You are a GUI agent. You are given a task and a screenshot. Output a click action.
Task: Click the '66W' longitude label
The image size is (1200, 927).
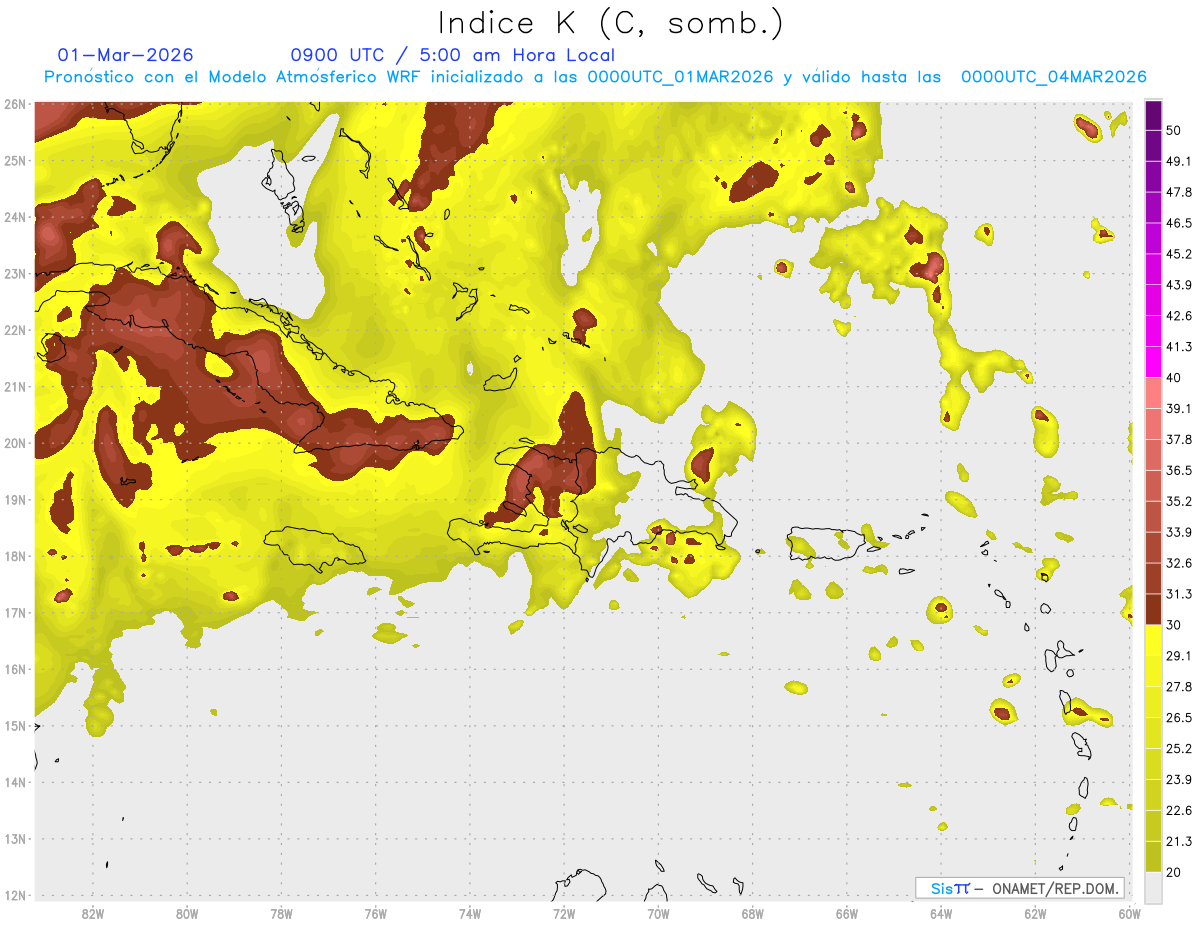click(x=847, y=913)
